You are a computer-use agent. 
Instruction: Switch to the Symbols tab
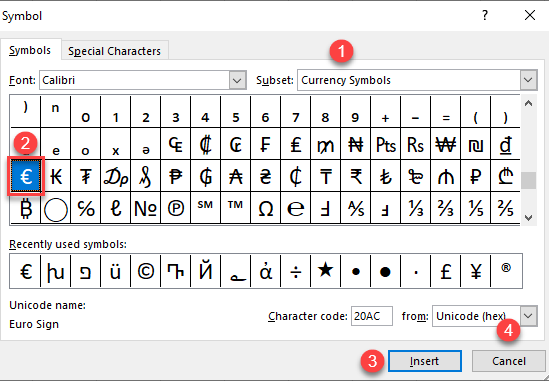(30, 50)
